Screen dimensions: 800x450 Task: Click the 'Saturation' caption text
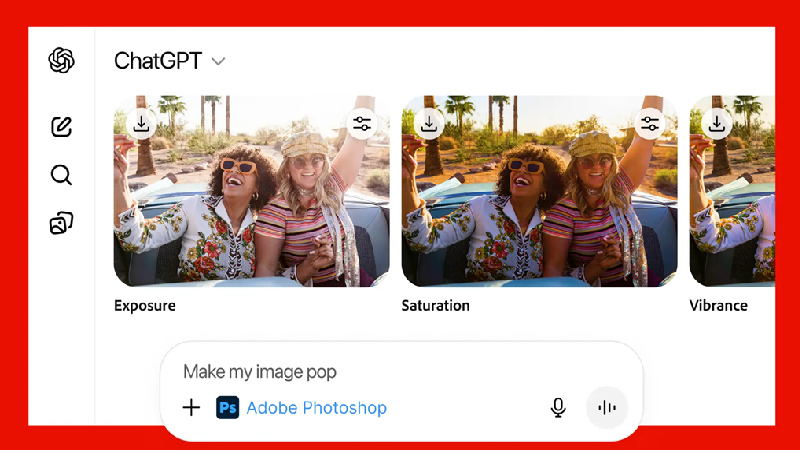coord(435,306)
